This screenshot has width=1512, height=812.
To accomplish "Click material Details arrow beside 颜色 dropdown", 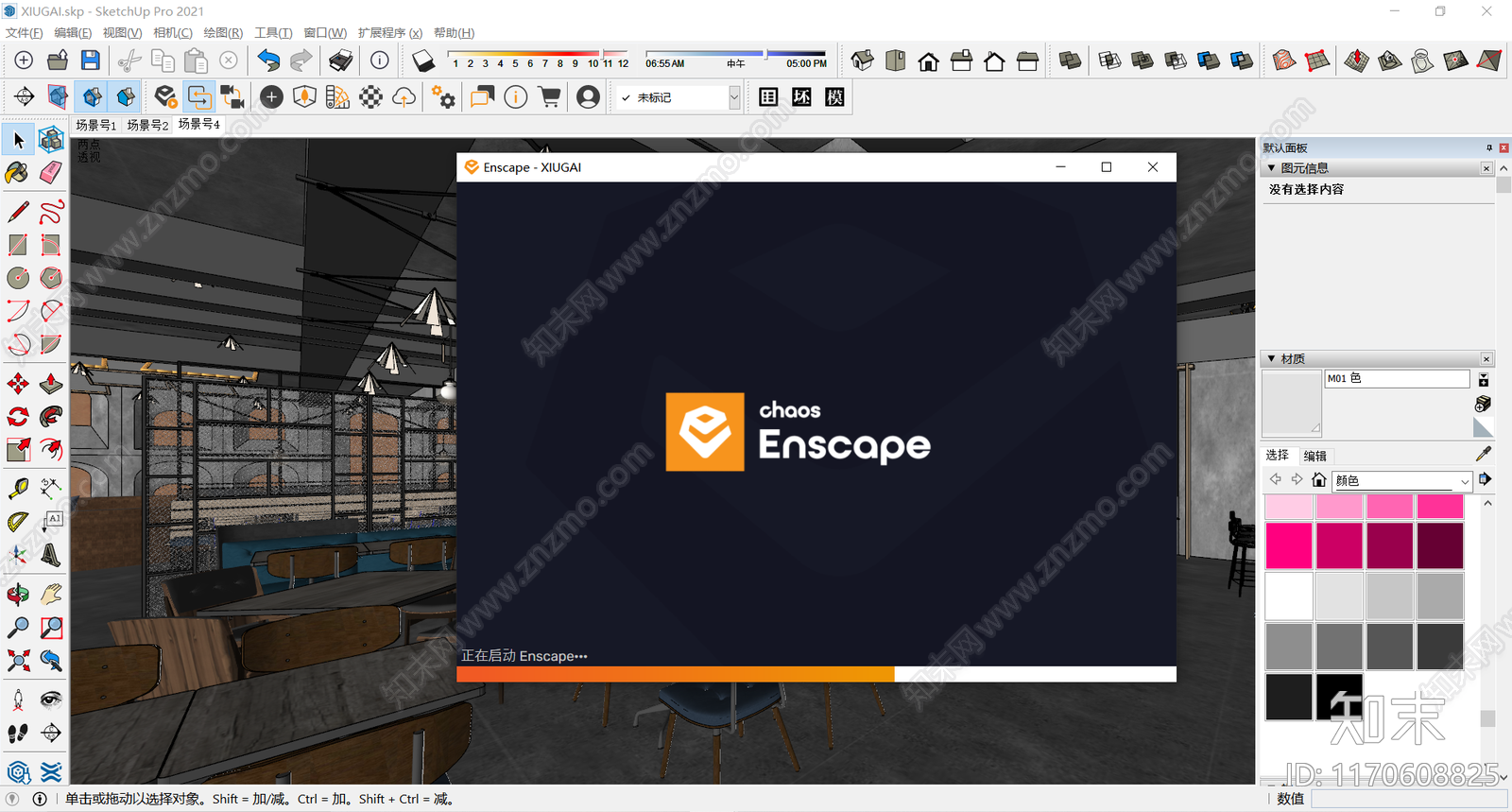I will (x=1486, y=479).
